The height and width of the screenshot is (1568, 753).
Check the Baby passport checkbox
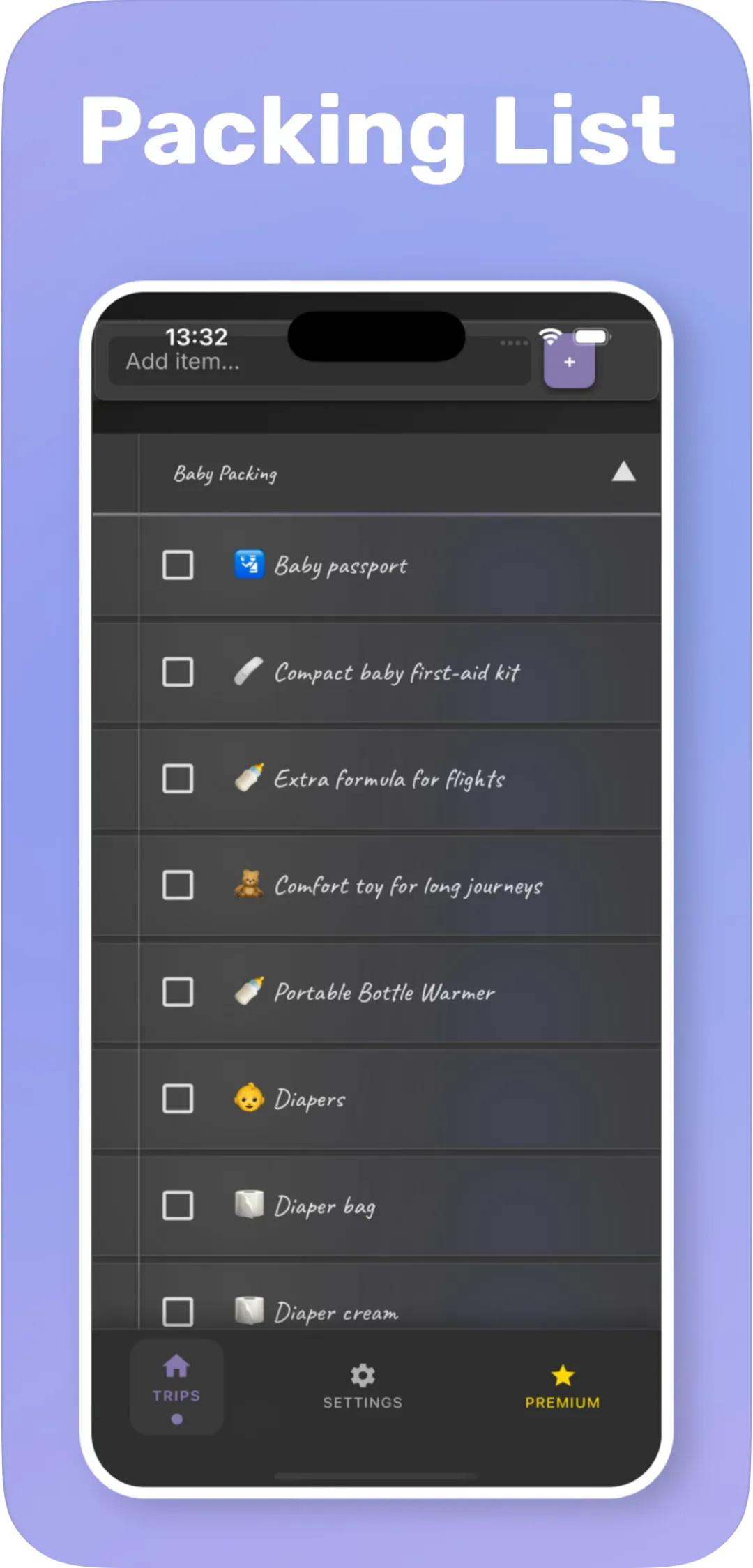click(178, 565)
